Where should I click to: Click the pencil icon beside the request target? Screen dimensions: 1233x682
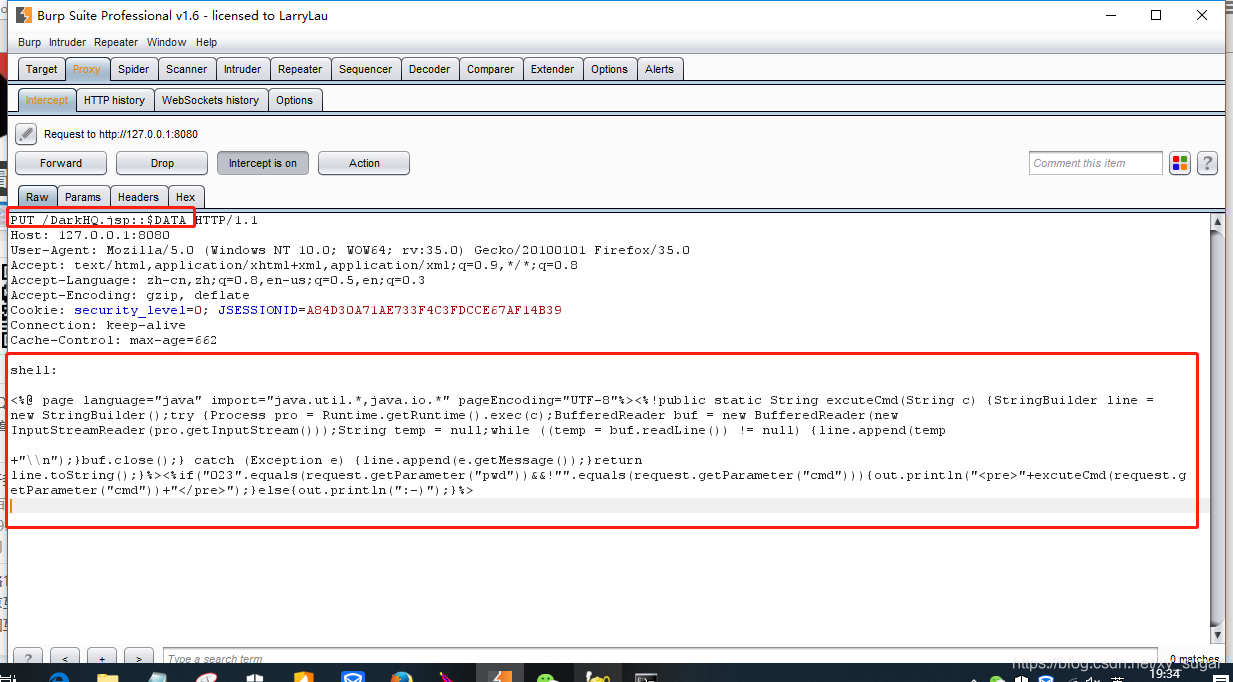coord(27,134)
